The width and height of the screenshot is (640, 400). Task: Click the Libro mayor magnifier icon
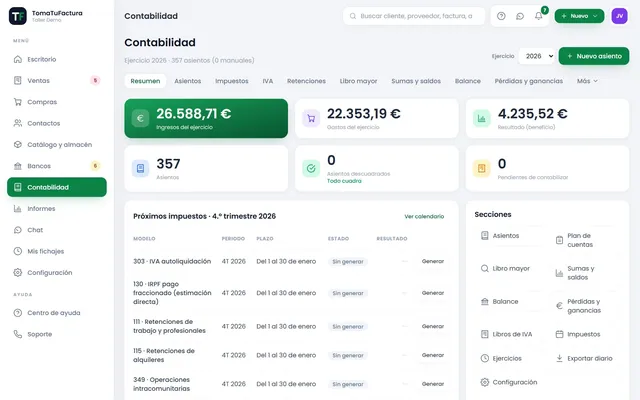(484, 268)
